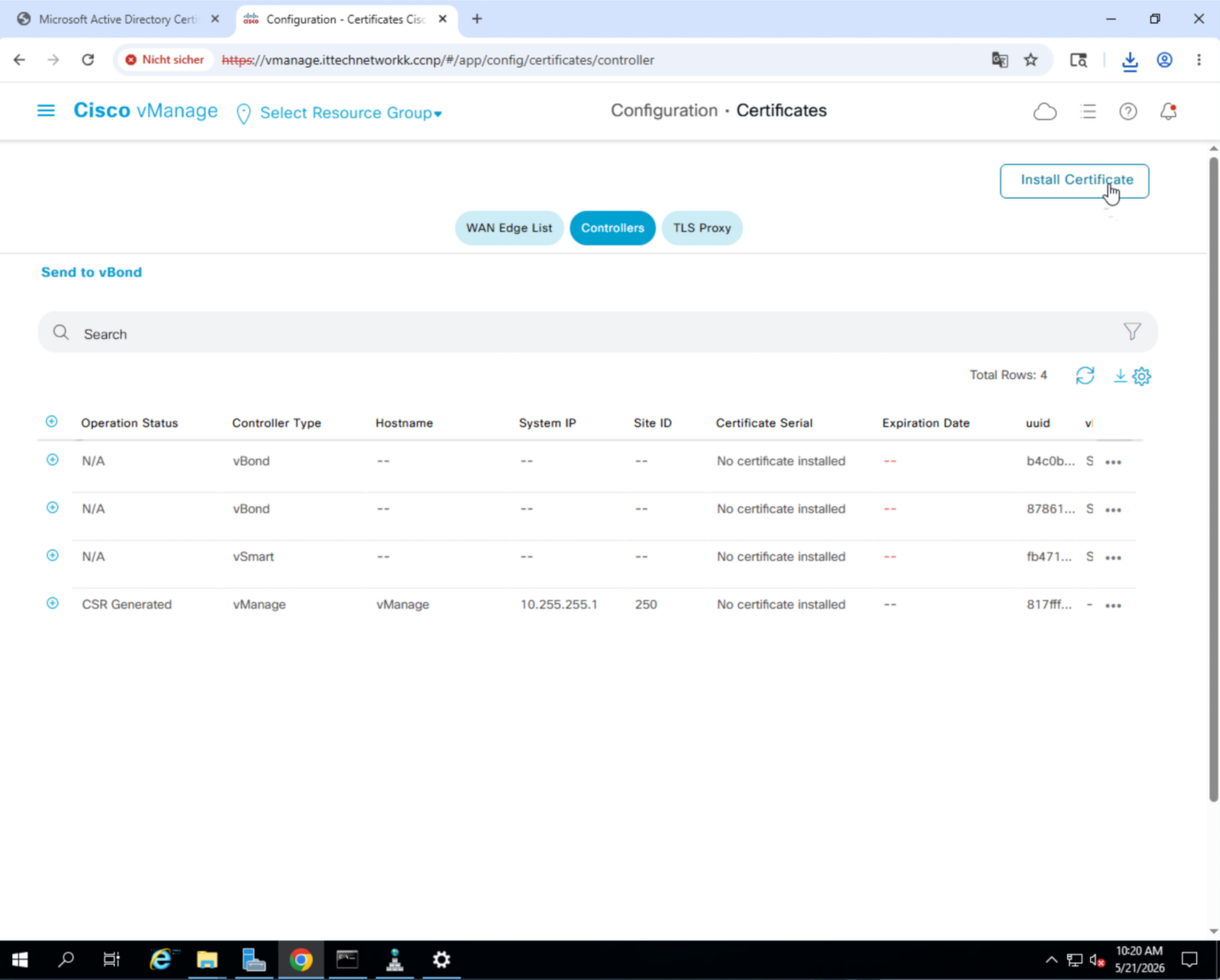Click the Search input field

(598, 332)
